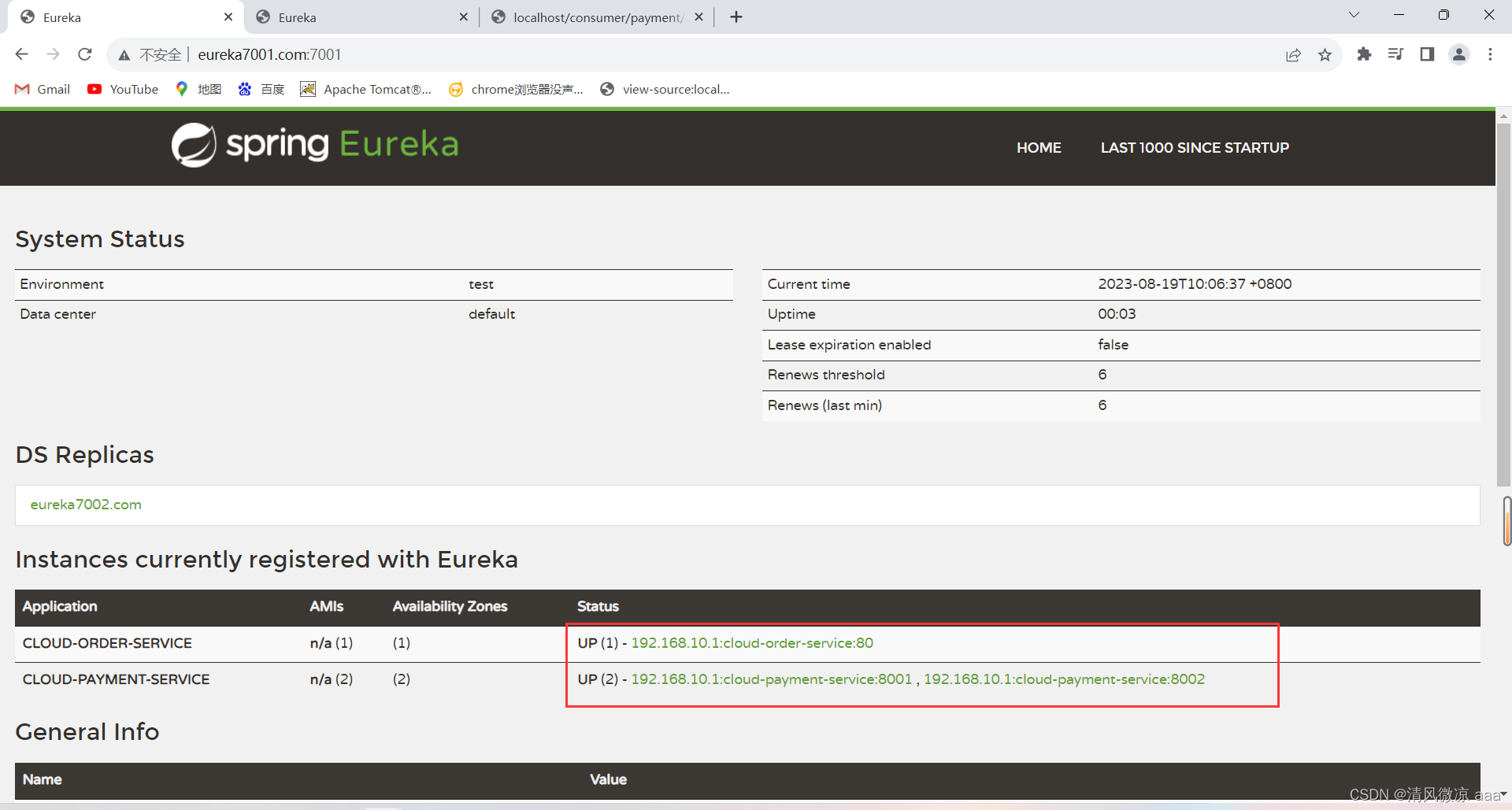Screen dimensions: 1512x810
Task: Select CLOUD-PAYMENT-SERVICE application cell
Action: pos(116,679)
